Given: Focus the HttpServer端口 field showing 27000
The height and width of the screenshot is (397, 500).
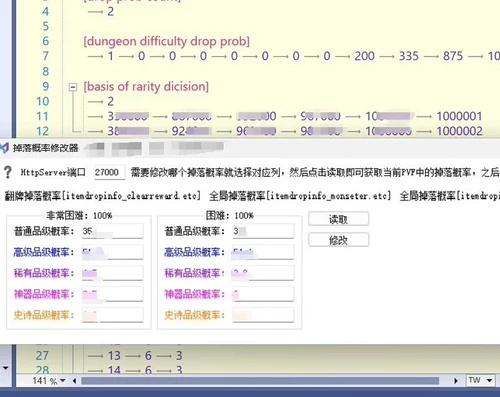Looking at the screenshot, I should [x=110, y=172].
